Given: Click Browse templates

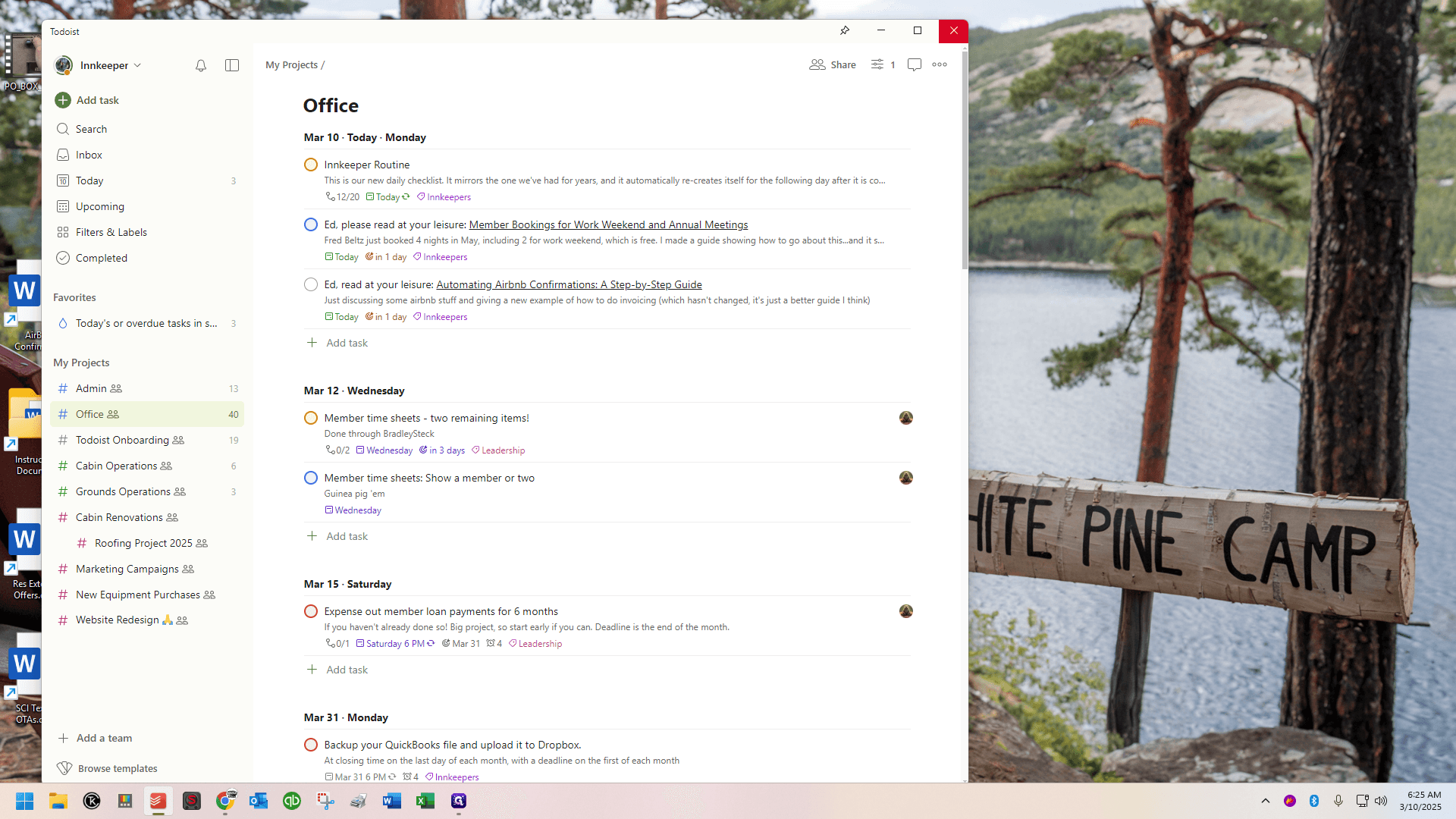Looking at the screenshot, I should click(x=108, y=768).
